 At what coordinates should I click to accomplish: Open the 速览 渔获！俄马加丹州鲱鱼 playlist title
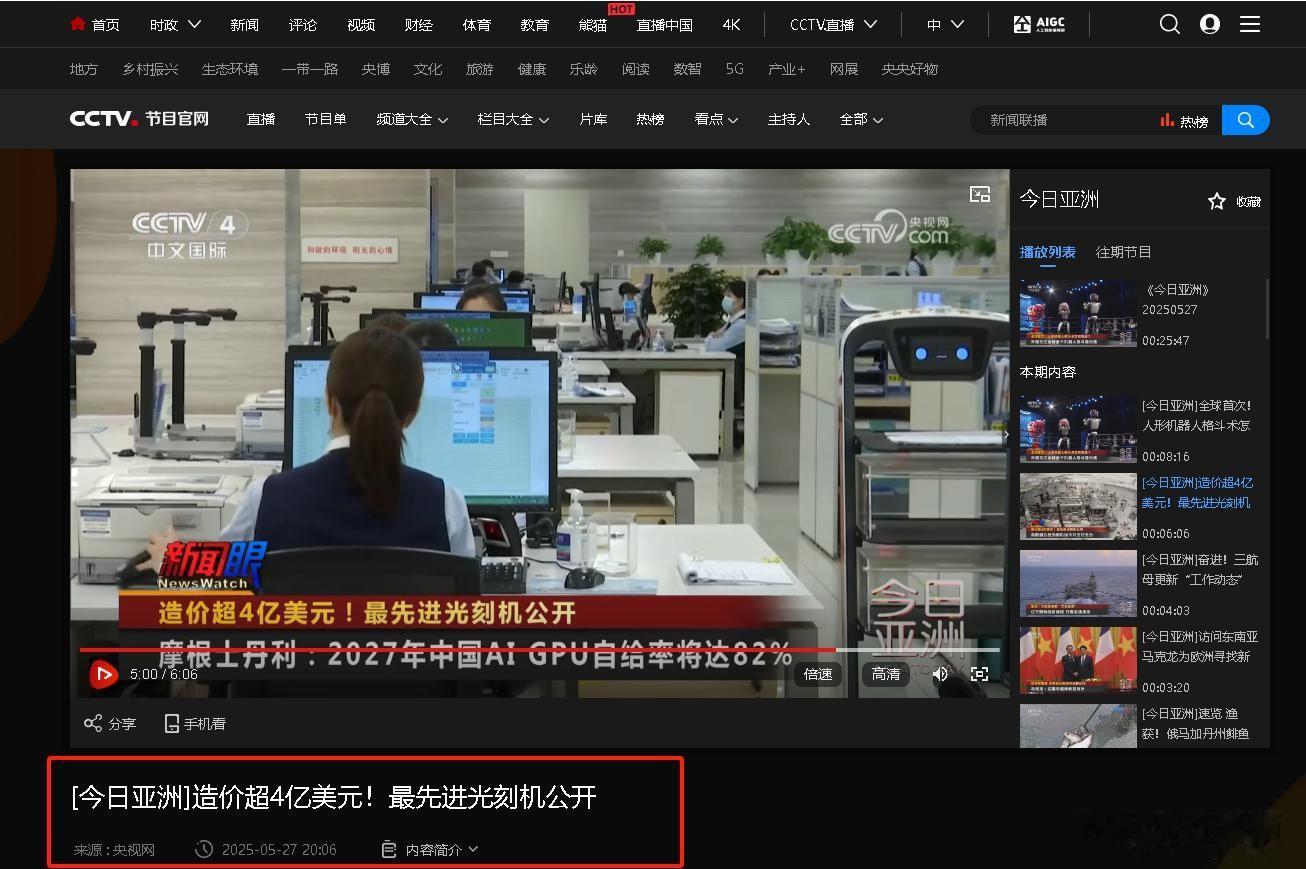(x=1196, y=724)
